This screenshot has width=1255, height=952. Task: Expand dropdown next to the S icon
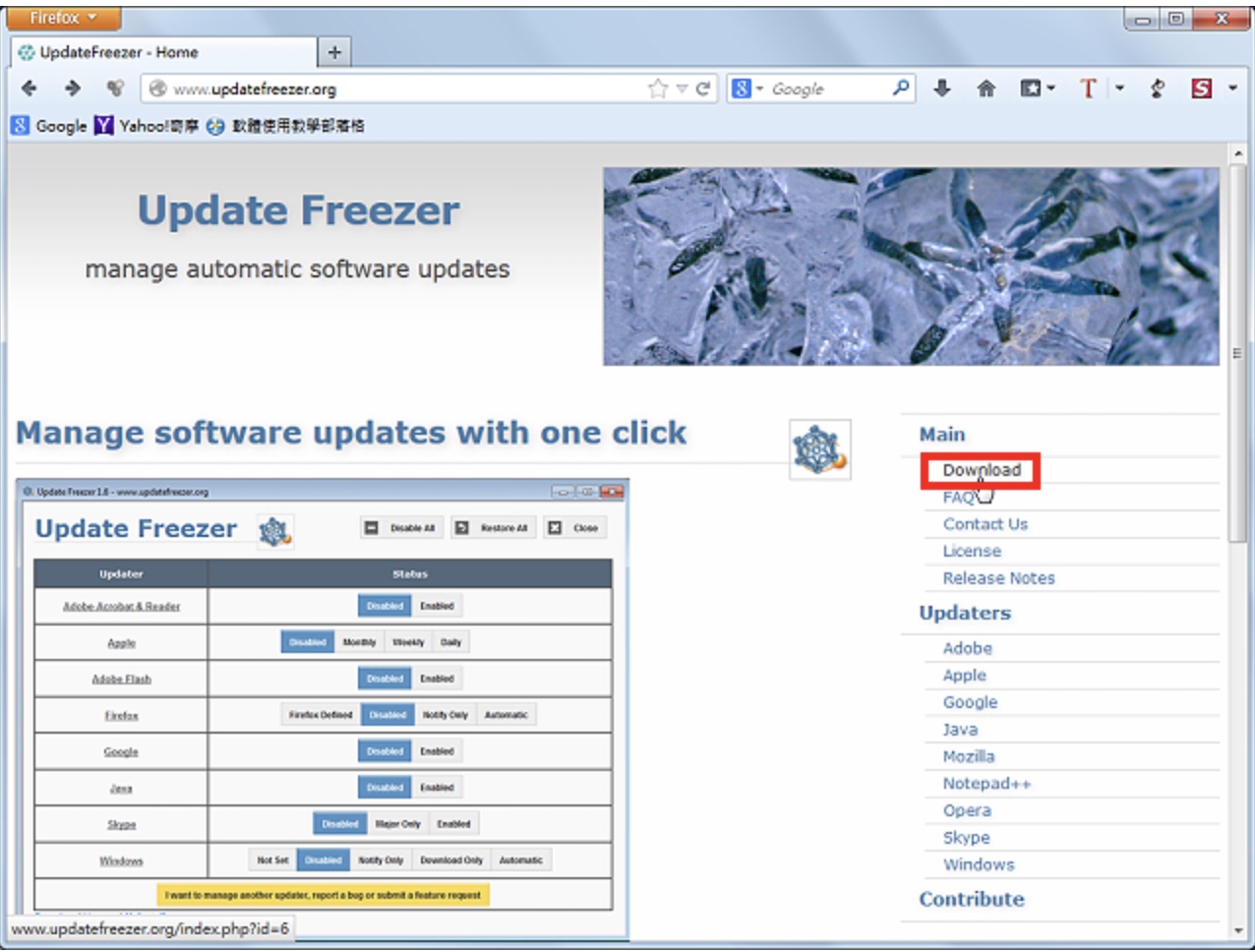point(1232,89)
